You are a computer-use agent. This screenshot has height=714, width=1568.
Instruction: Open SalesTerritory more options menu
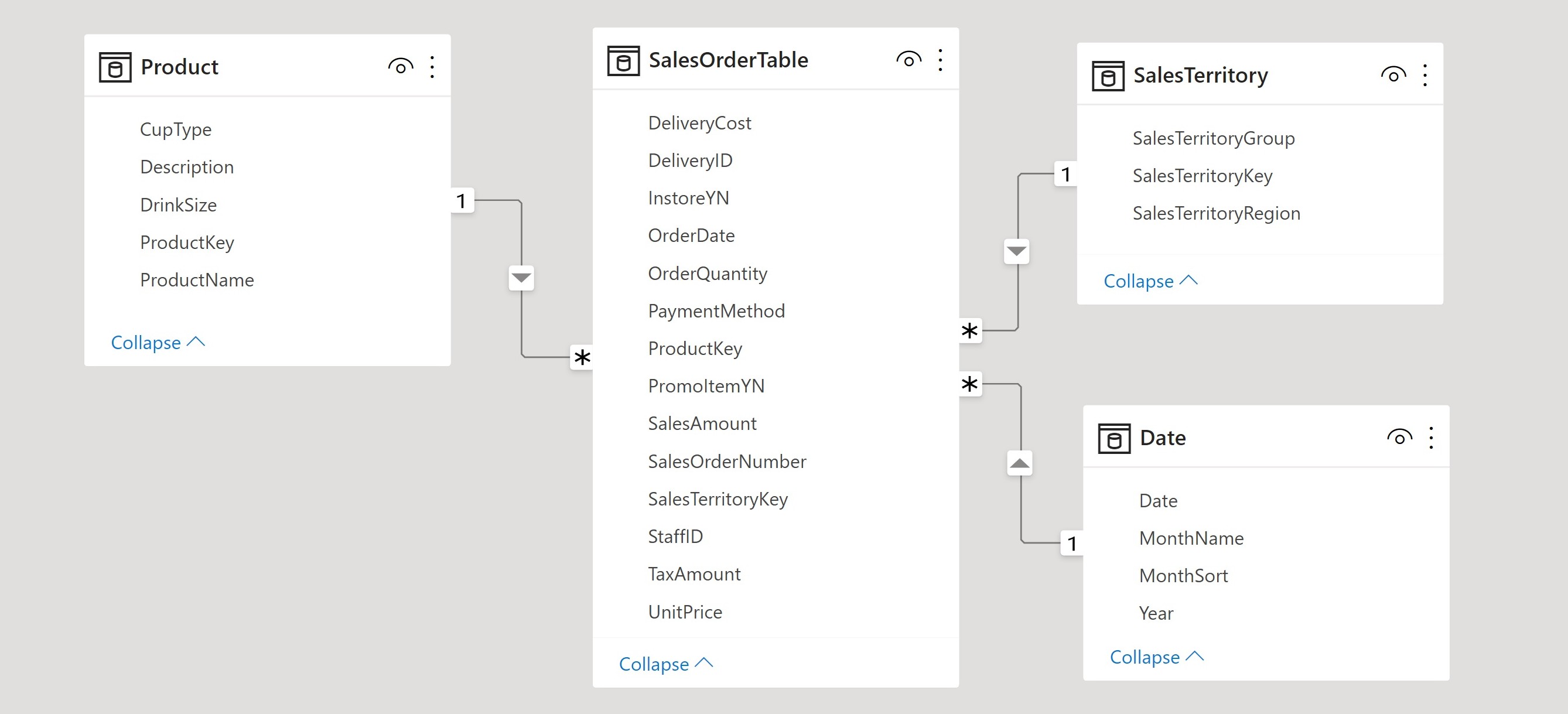click(x=1425, y=76)
